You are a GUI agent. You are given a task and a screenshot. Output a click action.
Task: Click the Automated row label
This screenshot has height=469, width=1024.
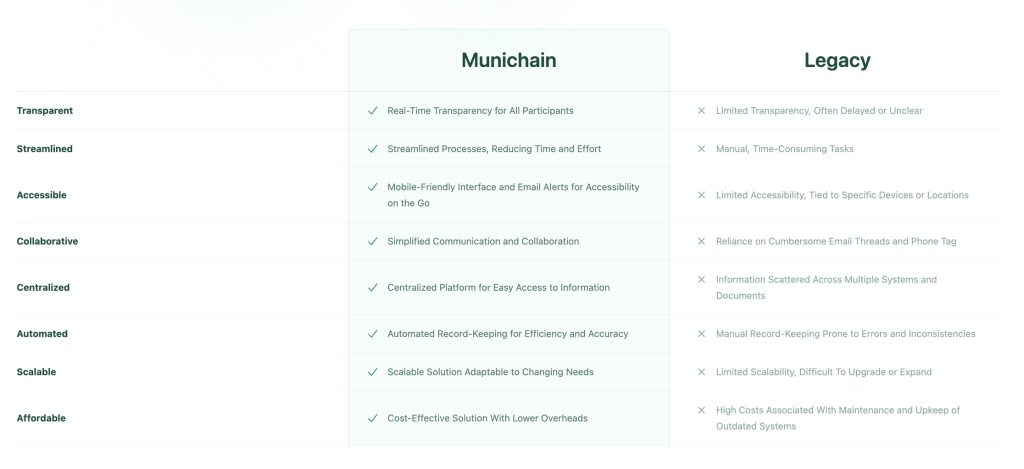click(42, 334)
